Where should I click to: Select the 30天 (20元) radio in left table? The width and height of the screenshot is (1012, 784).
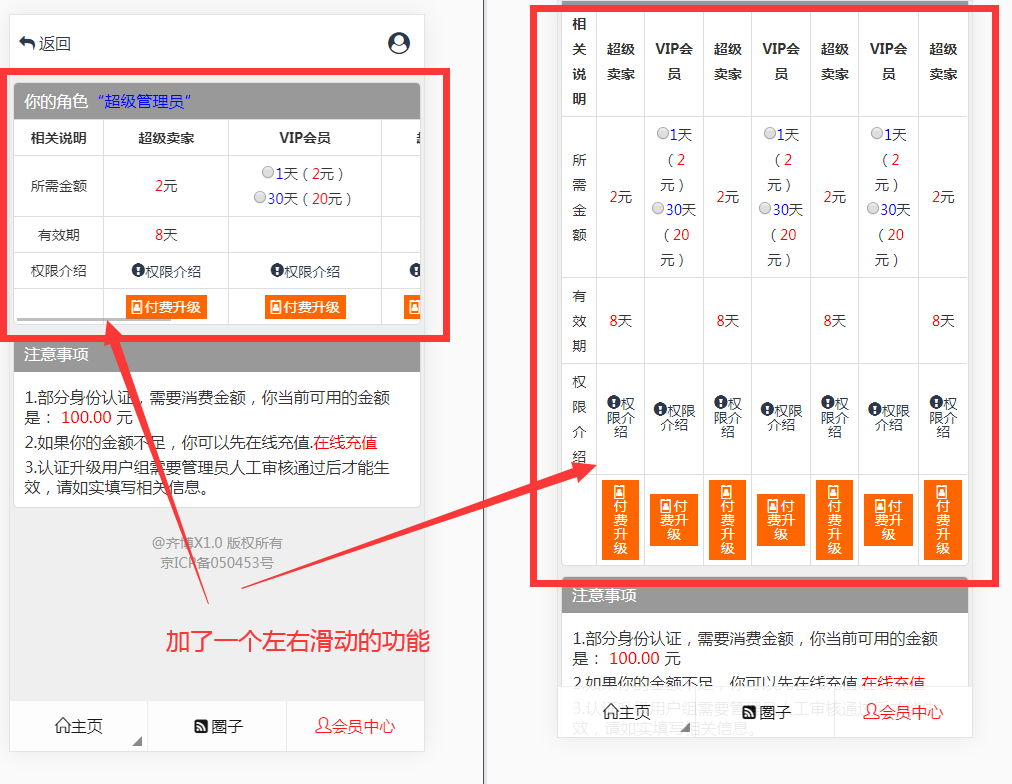tap(260, 198)
